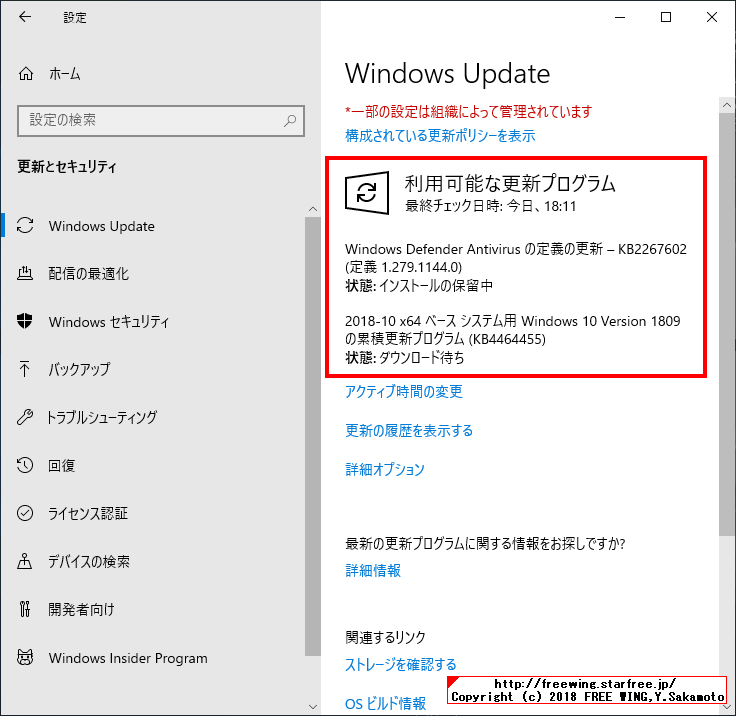Screen dimensions: 736x716
Task: Click the 開発者向け tools icon
Action: click(25, 609)
